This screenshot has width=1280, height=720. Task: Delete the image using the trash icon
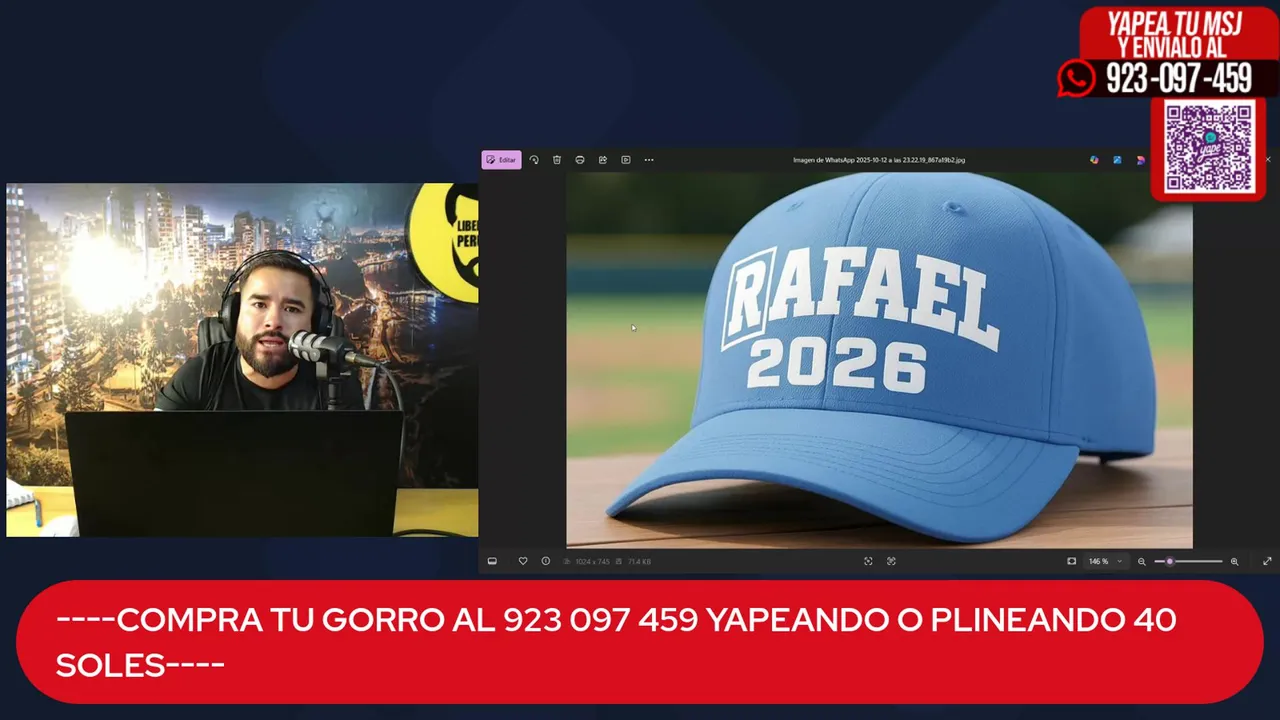[557, 160]
